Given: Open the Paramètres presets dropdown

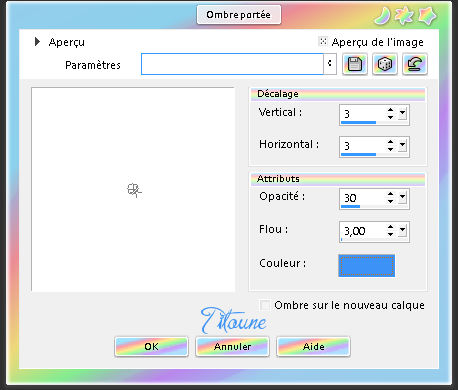Looking at the screenshot, I should click(x=330, y=64).
